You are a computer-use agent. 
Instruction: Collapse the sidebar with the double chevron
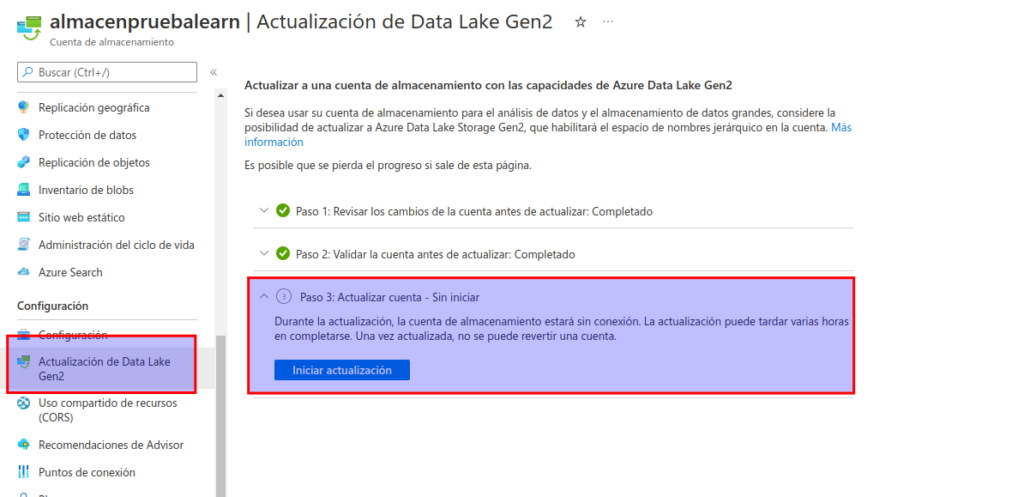coord(213,72)
